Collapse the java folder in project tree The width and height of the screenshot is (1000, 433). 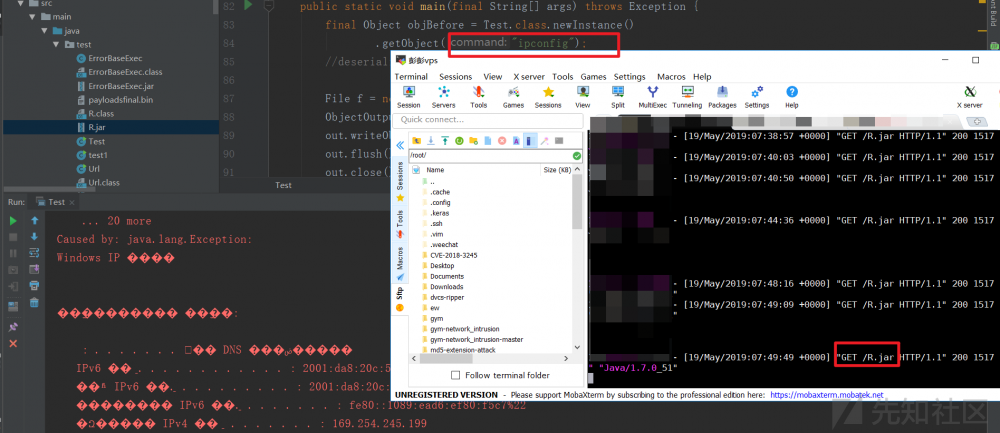point(44,31)
